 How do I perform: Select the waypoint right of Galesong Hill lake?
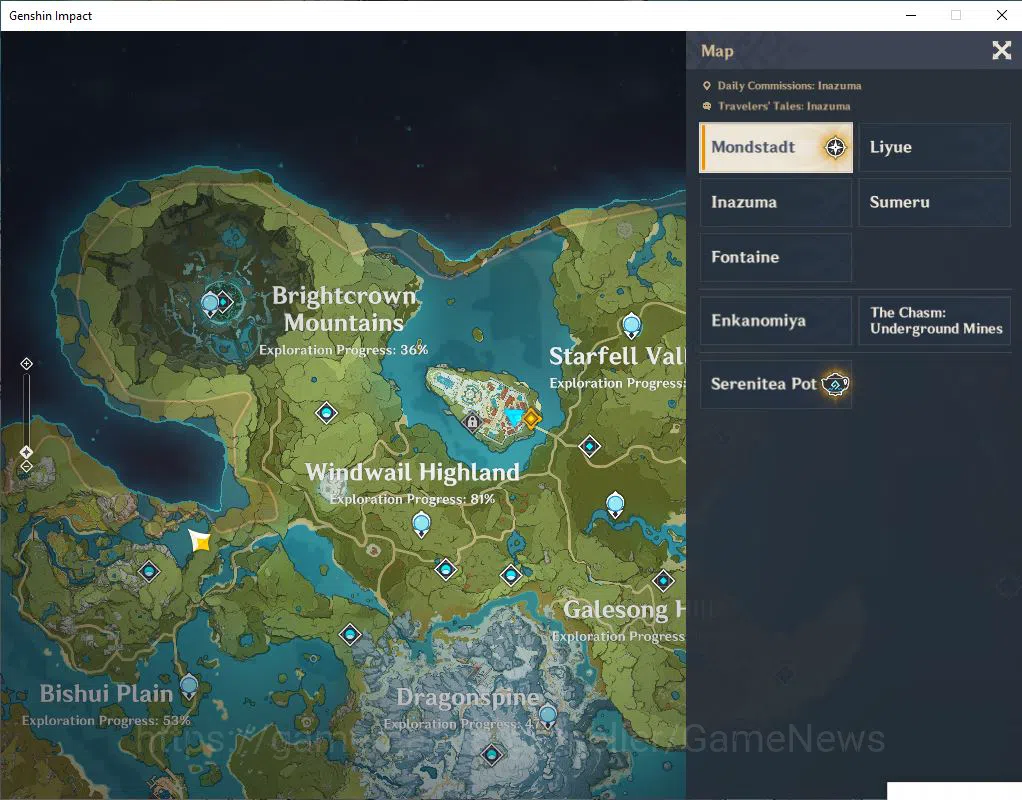click(x=664, y=580)
